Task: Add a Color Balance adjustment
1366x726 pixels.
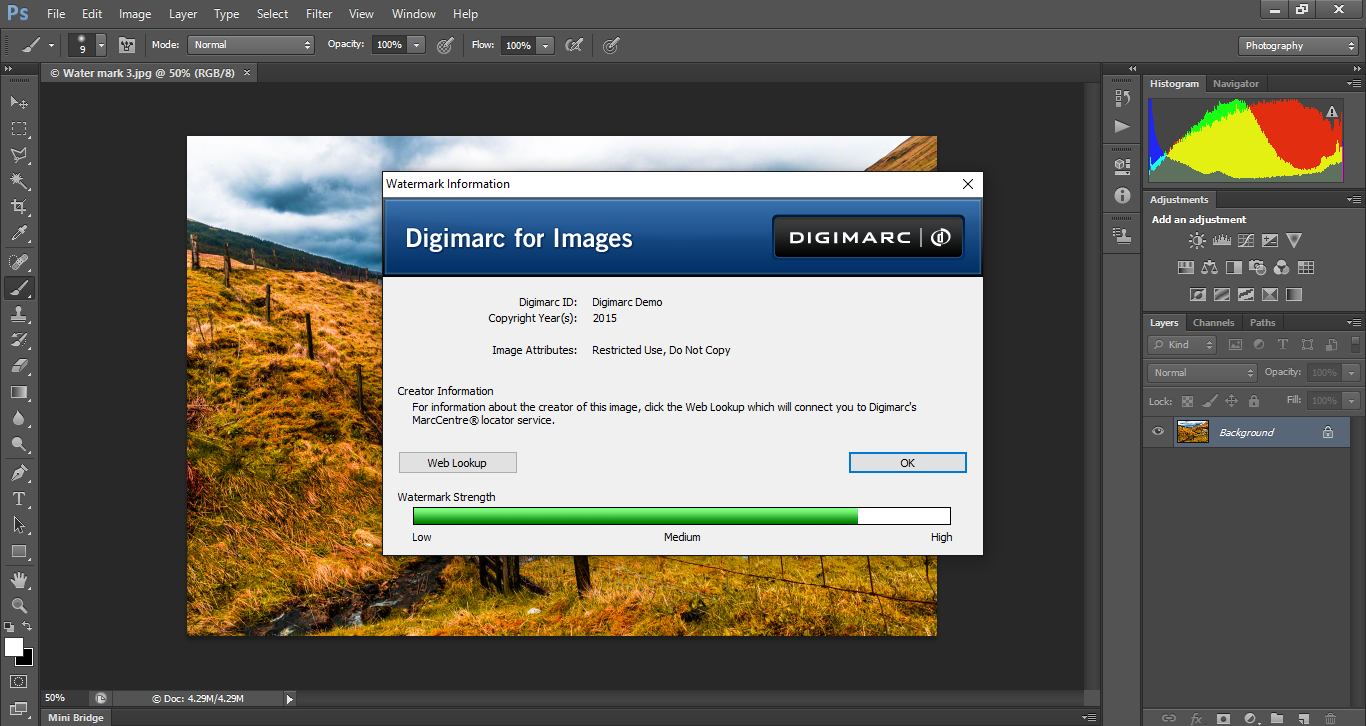Action: coord(1209,267)
